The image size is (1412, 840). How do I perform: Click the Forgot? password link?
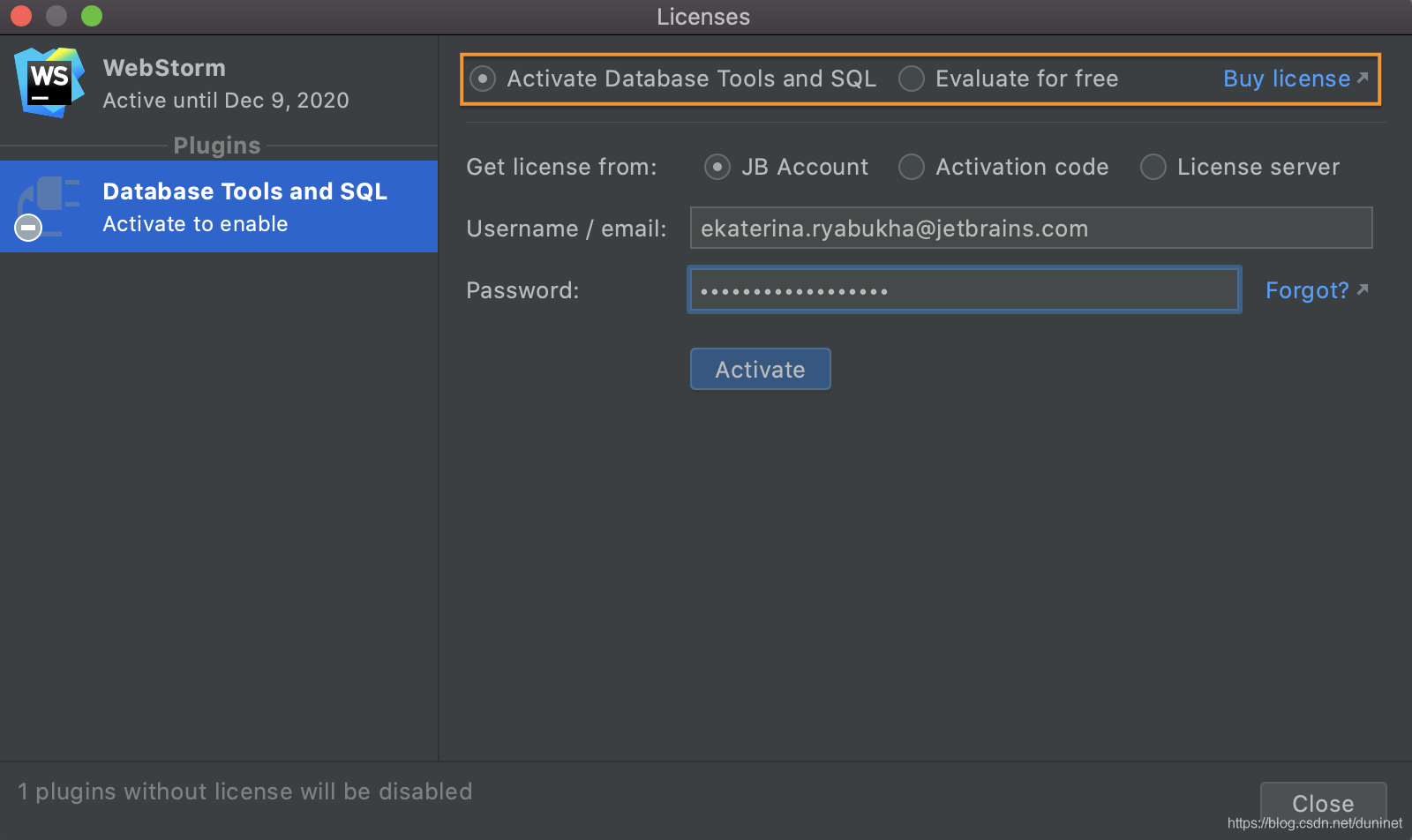[1307, 289]
